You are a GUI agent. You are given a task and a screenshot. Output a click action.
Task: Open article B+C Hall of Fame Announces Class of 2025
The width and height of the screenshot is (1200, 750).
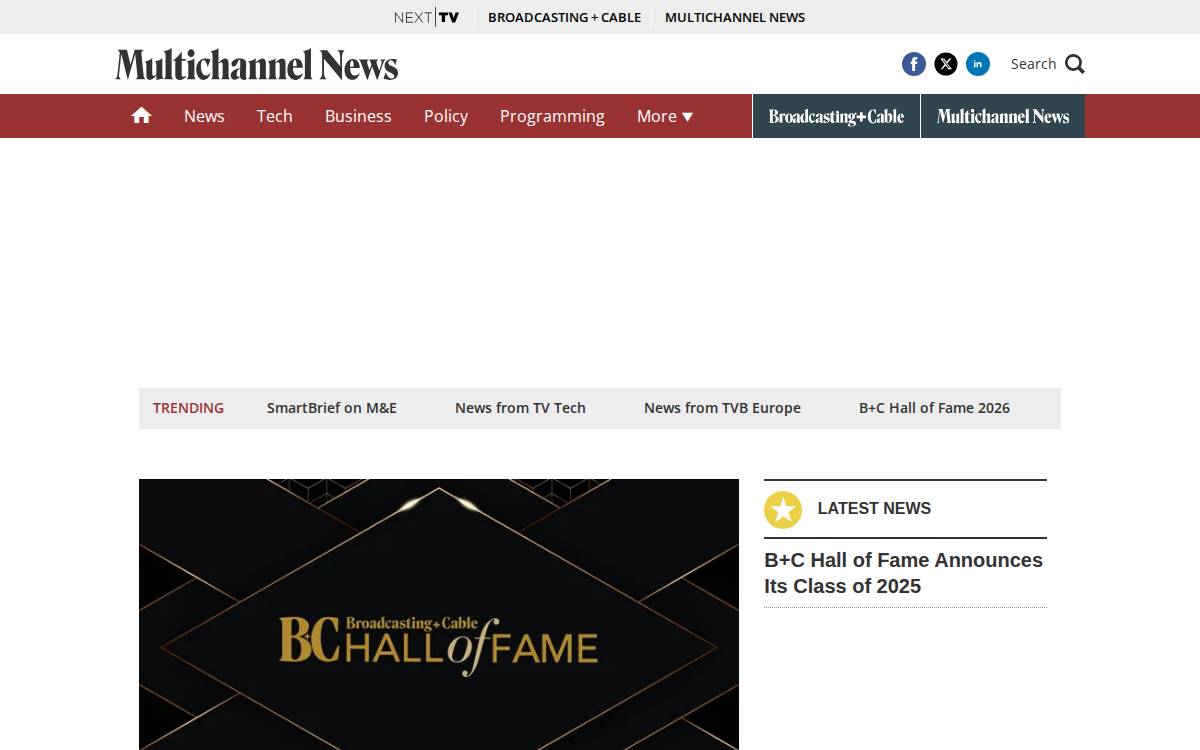904,573
